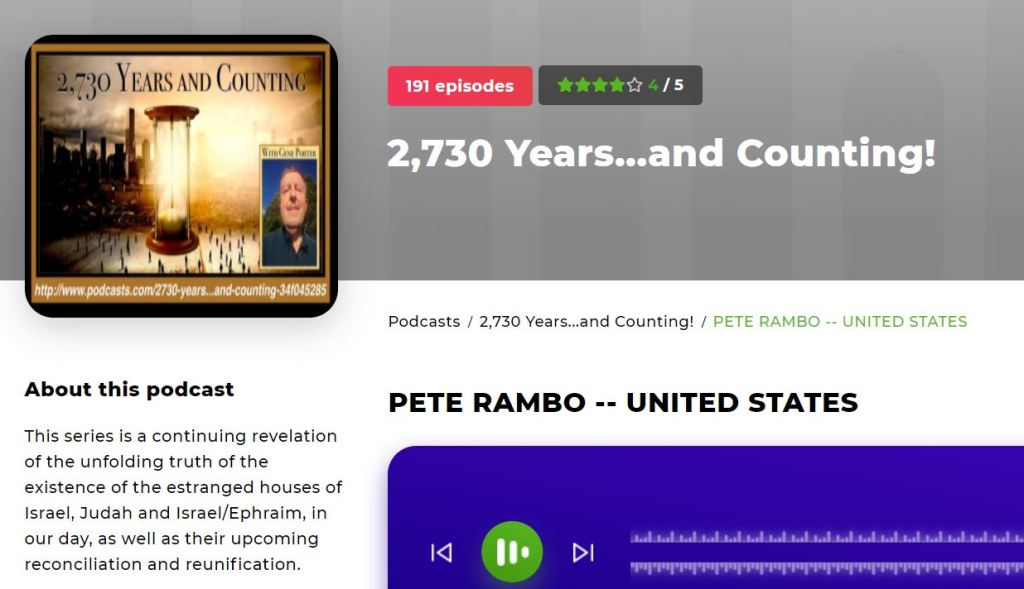This screenshot has height=589, width=1024.
Task: Click the first green rating star
Action: (x=565, y=85)
